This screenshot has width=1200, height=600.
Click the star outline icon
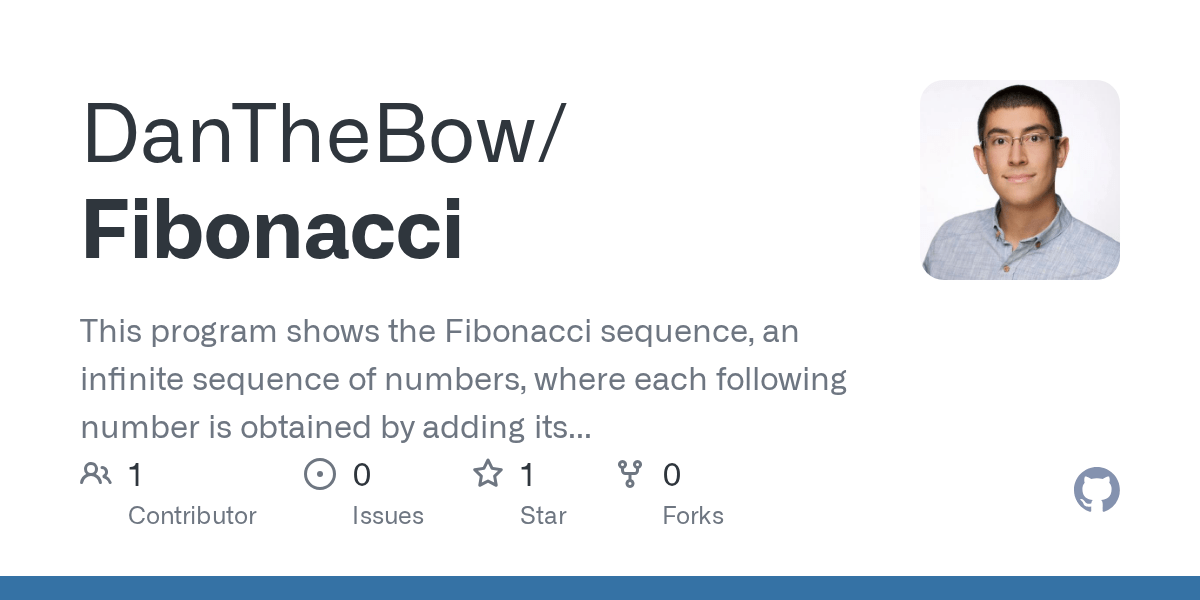click(488, 473)
